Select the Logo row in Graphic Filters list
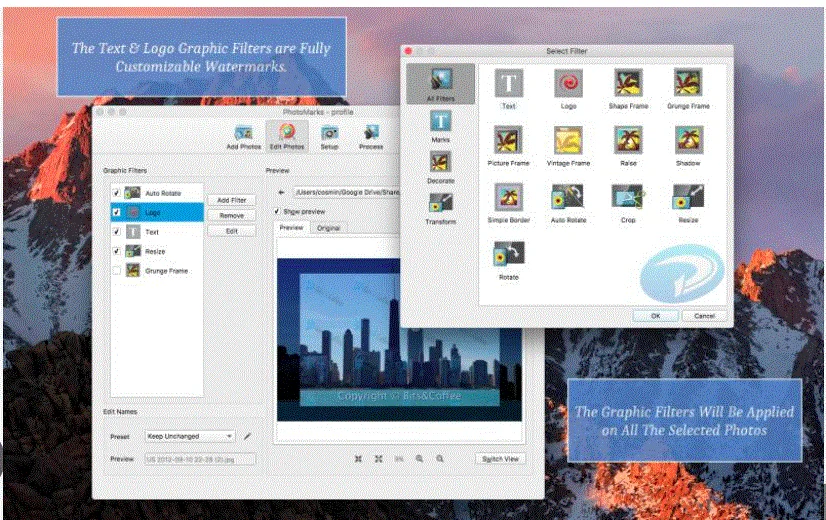This screenshot has width=826, height=520. point(157,212)
